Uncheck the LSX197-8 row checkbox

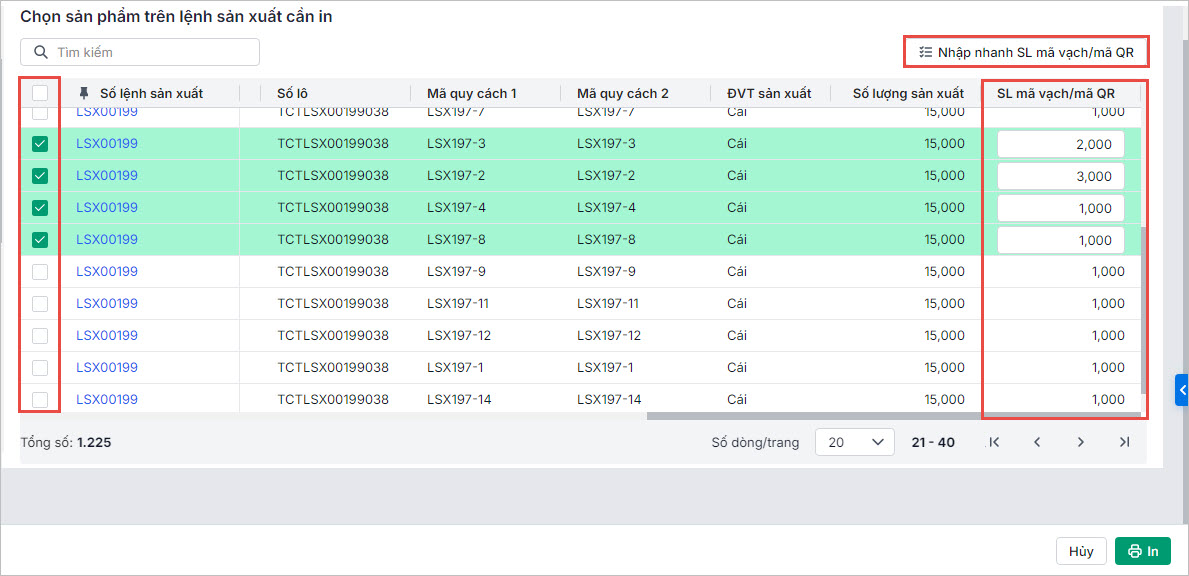pyautogui.click(x=40, y=239)
